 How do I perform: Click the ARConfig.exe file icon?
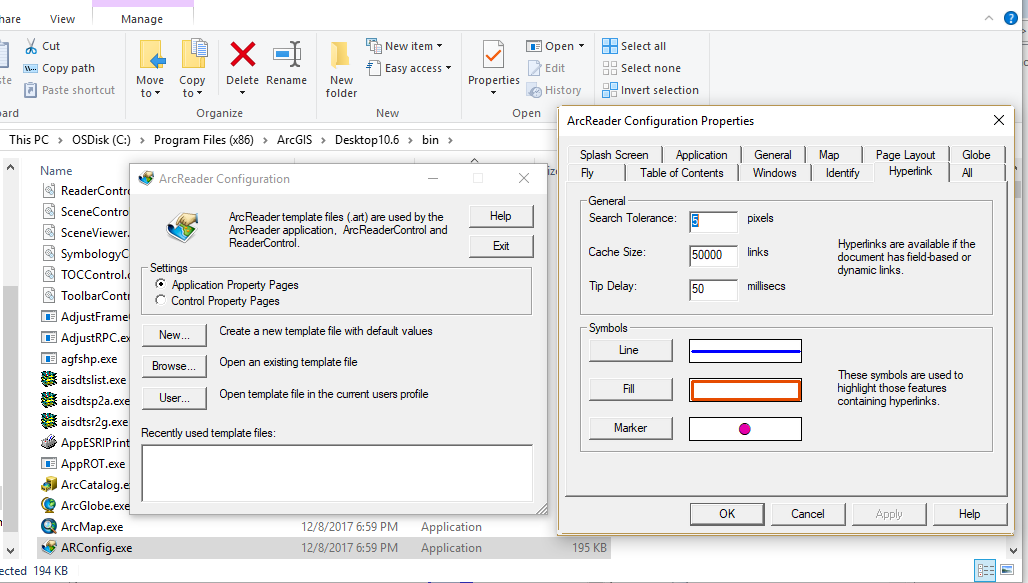49,547
